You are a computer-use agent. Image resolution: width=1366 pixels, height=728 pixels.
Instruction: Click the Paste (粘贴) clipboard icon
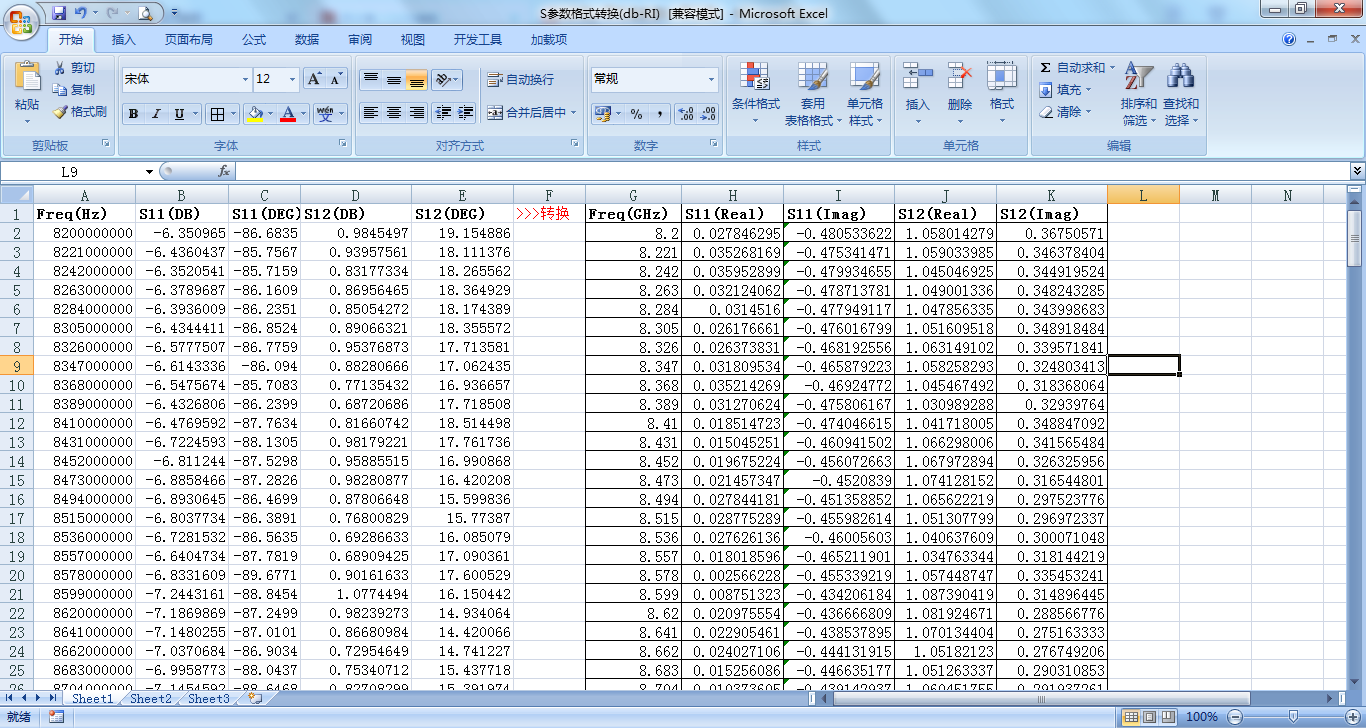27,77
